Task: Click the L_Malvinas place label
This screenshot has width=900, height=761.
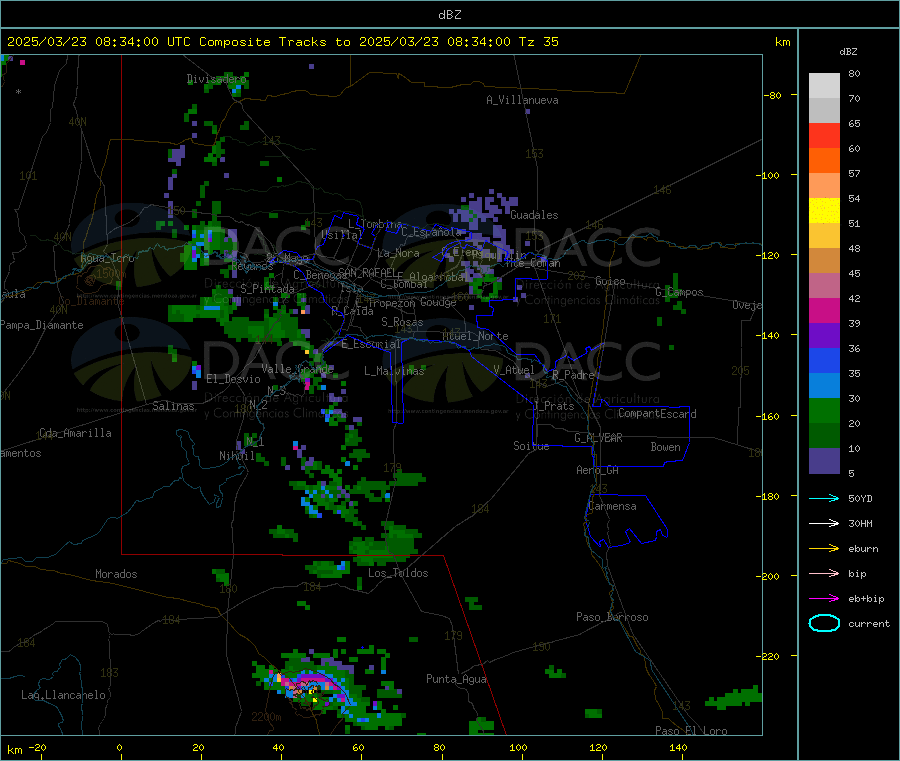Action: 394,371
